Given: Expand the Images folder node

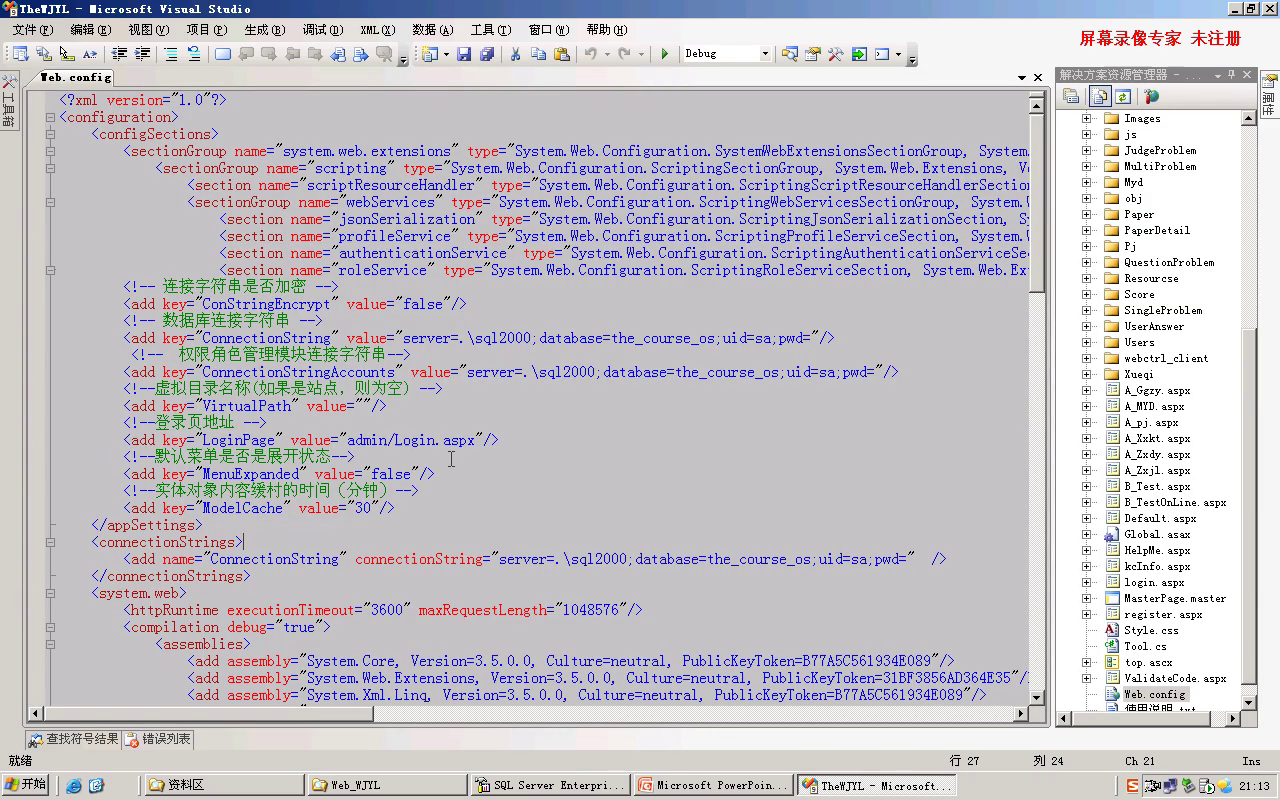Looking at the screenshot, I should tap(1087, 118).
